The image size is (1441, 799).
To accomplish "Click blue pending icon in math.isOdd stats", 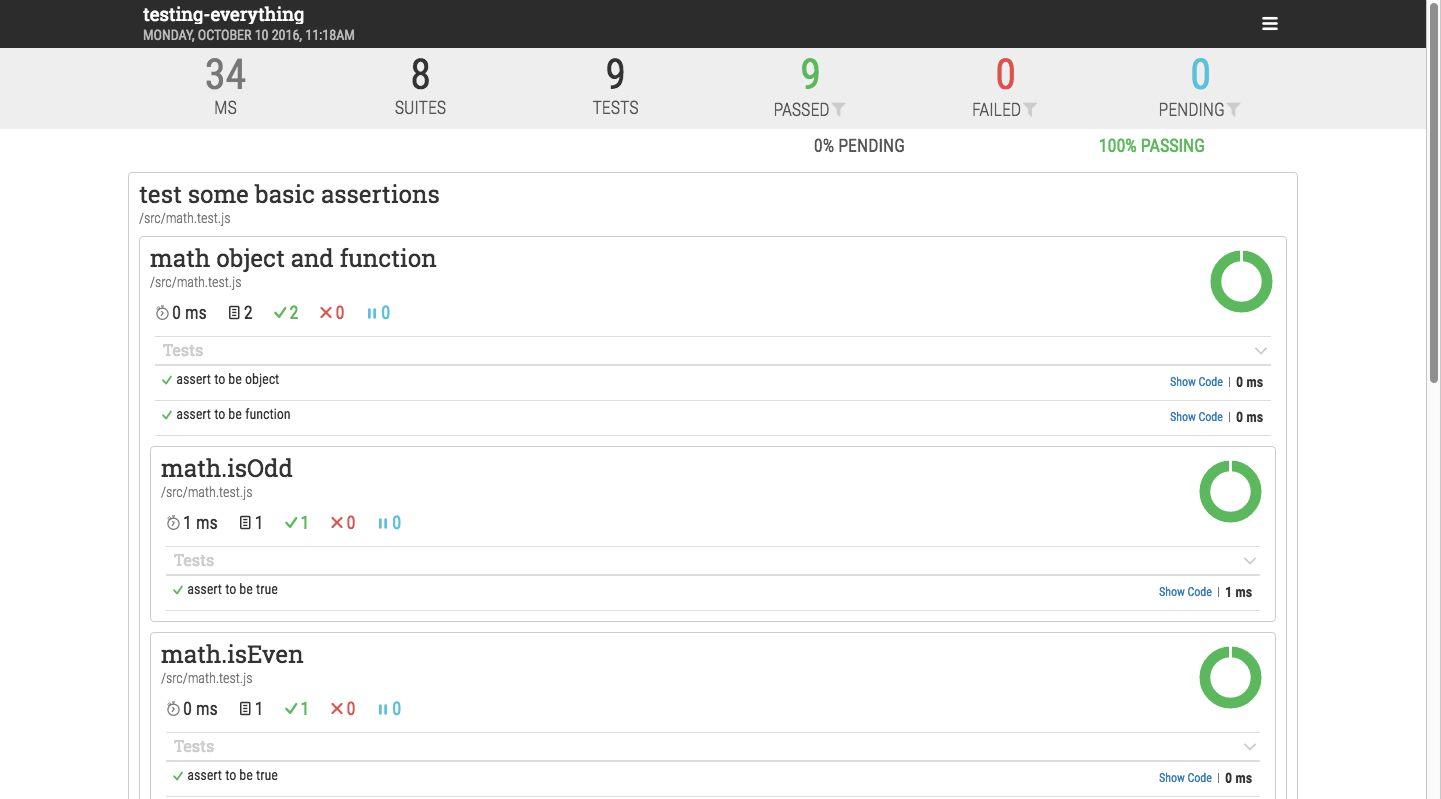I will click(x=383, y=523).
